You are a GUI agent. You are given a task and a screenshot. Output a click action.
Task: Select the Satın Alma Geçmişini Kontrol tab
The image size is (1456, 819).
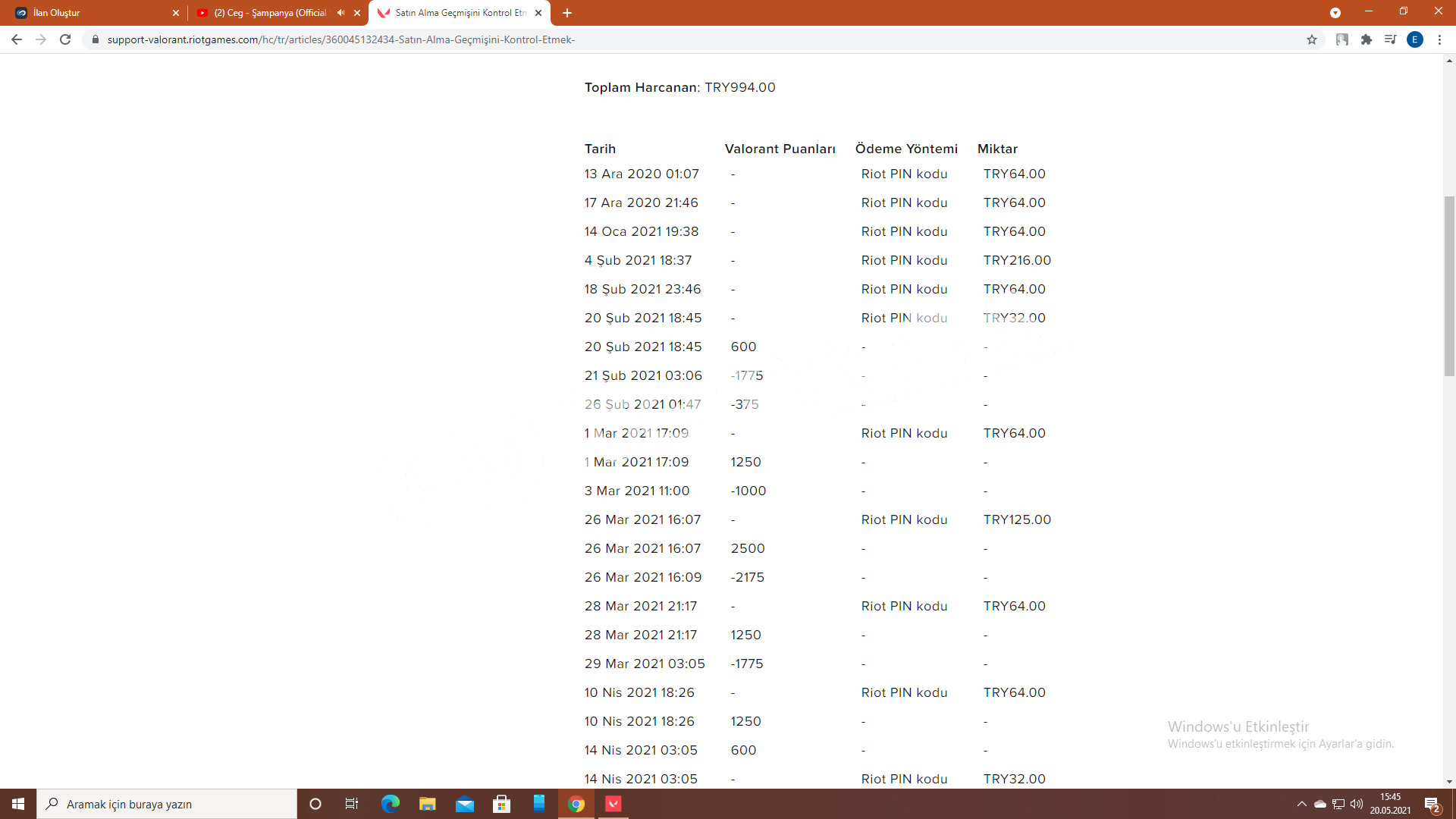pos(459,13)
